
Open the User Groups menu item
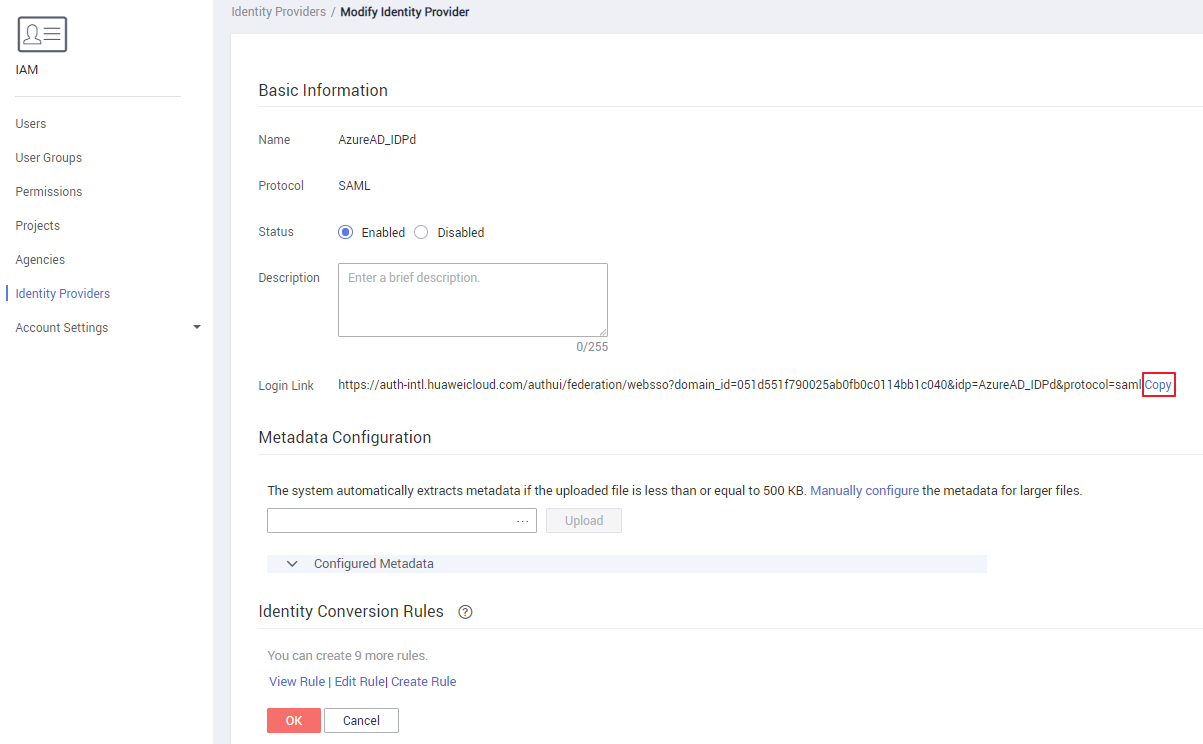pos(49,158)
